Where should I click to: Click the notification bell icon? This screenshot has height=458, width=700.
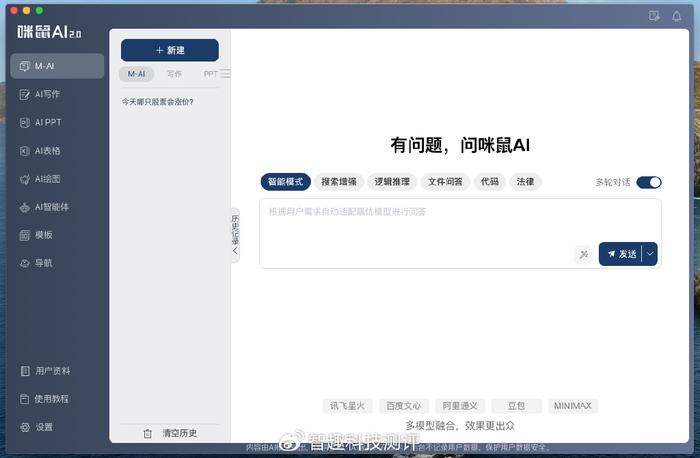pos(677,17)
